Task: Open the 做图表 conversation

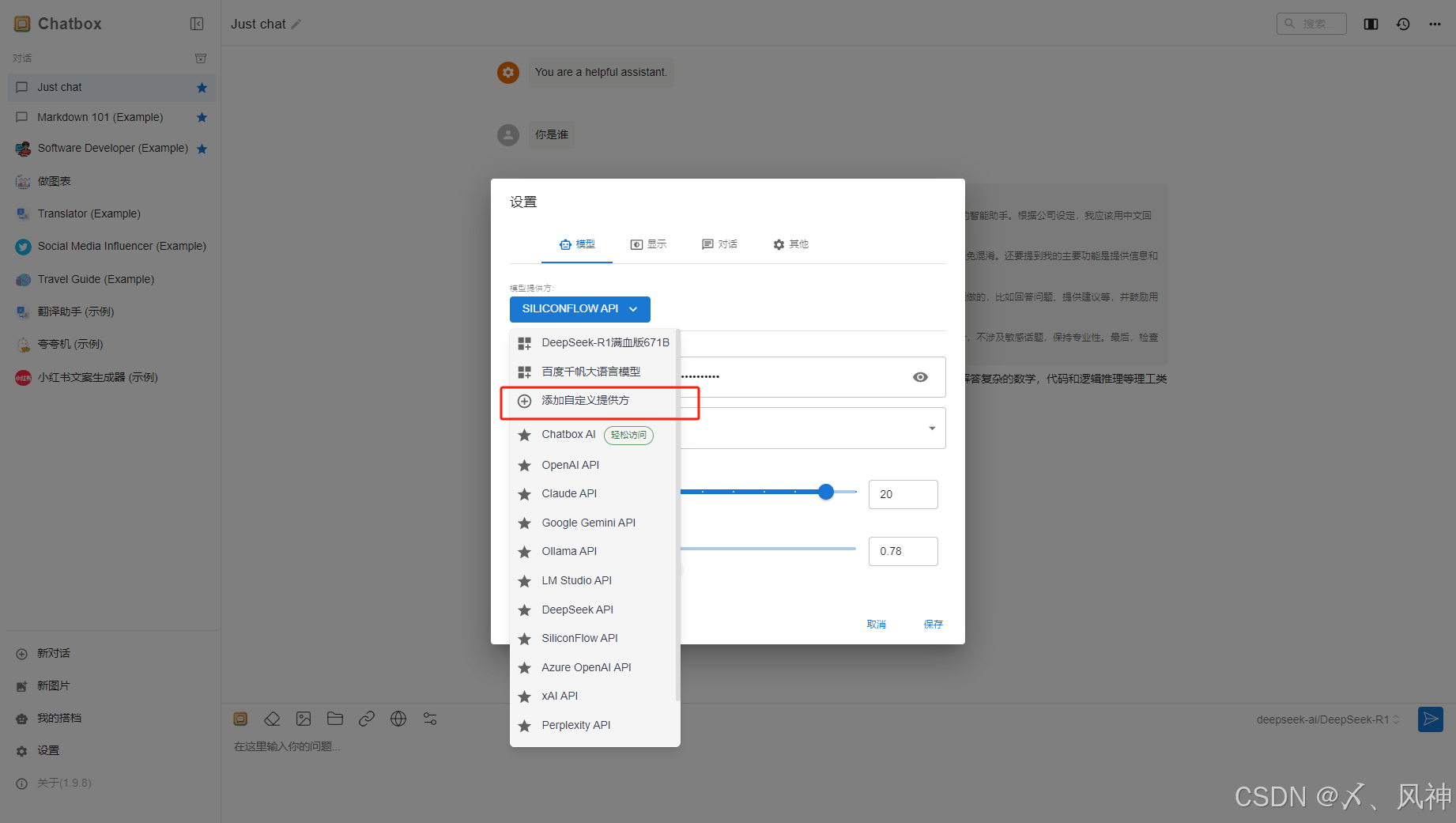Action: pyautogui.click(x=111, y=181)
